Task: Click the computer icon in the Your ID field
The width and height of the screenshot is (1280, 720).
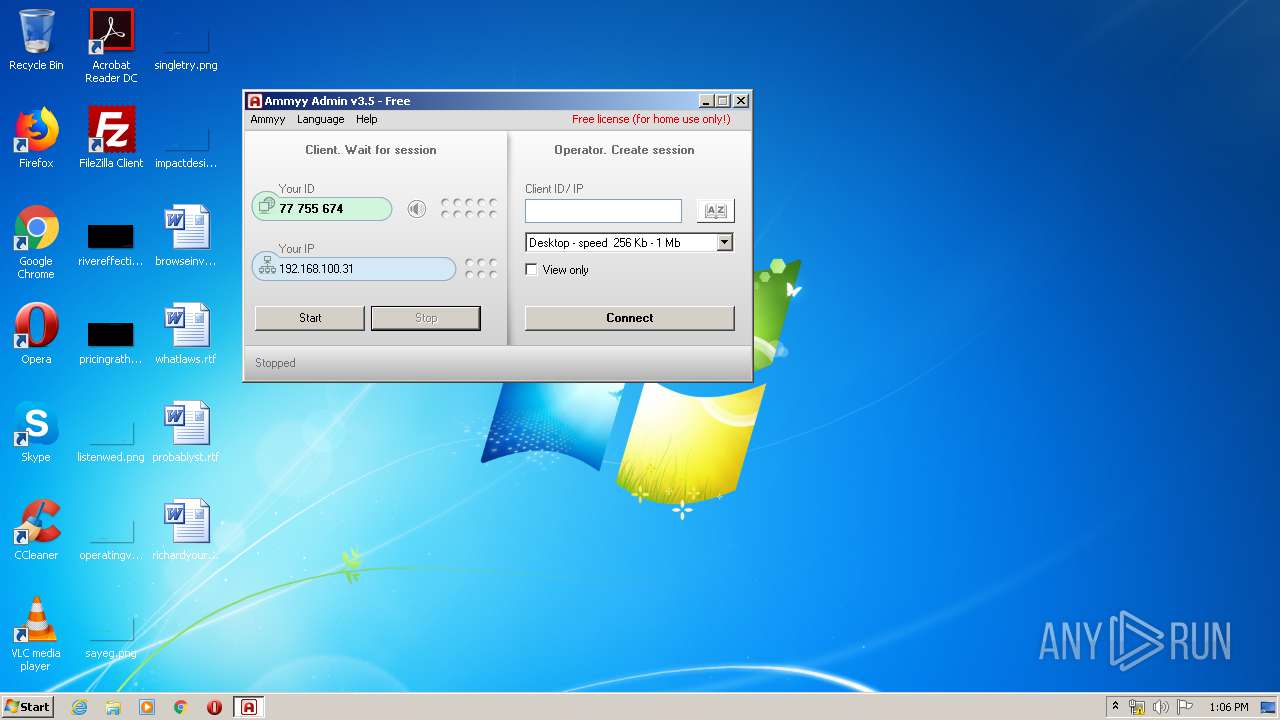Action: (x=266, y=206)
